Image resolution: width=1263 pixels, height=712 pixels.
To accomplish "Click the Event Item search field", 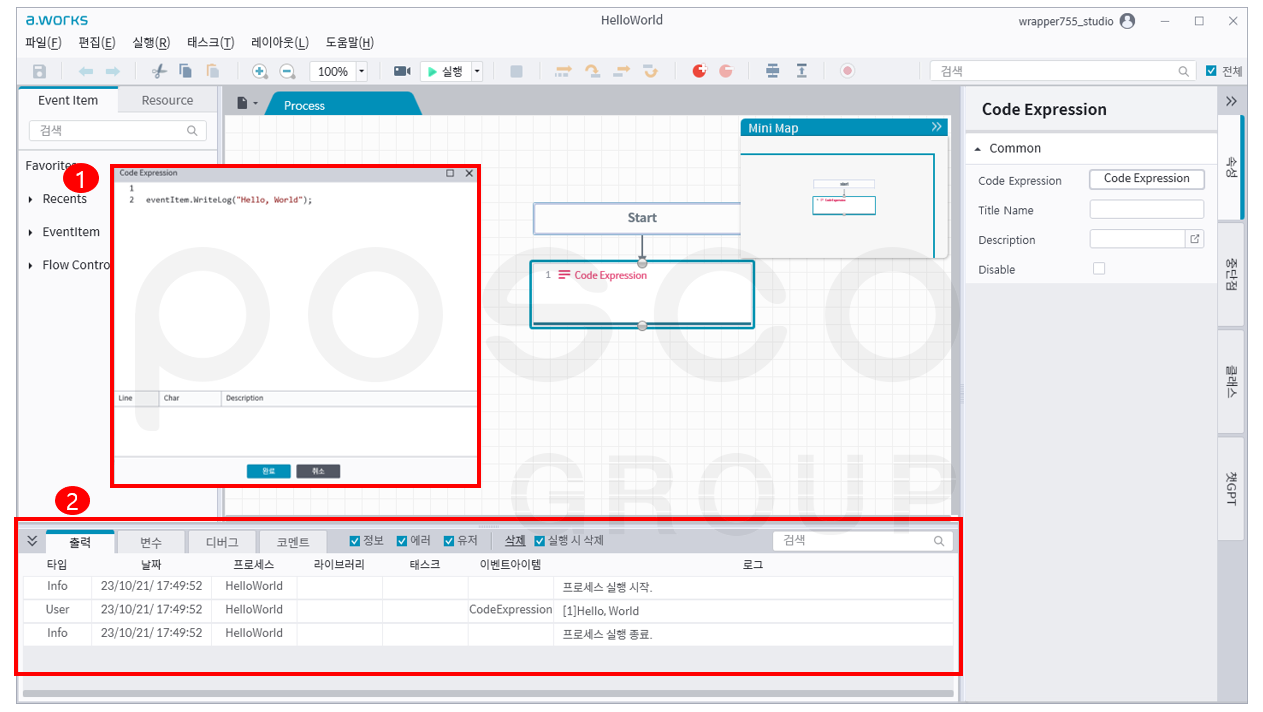I will point(118,131).
